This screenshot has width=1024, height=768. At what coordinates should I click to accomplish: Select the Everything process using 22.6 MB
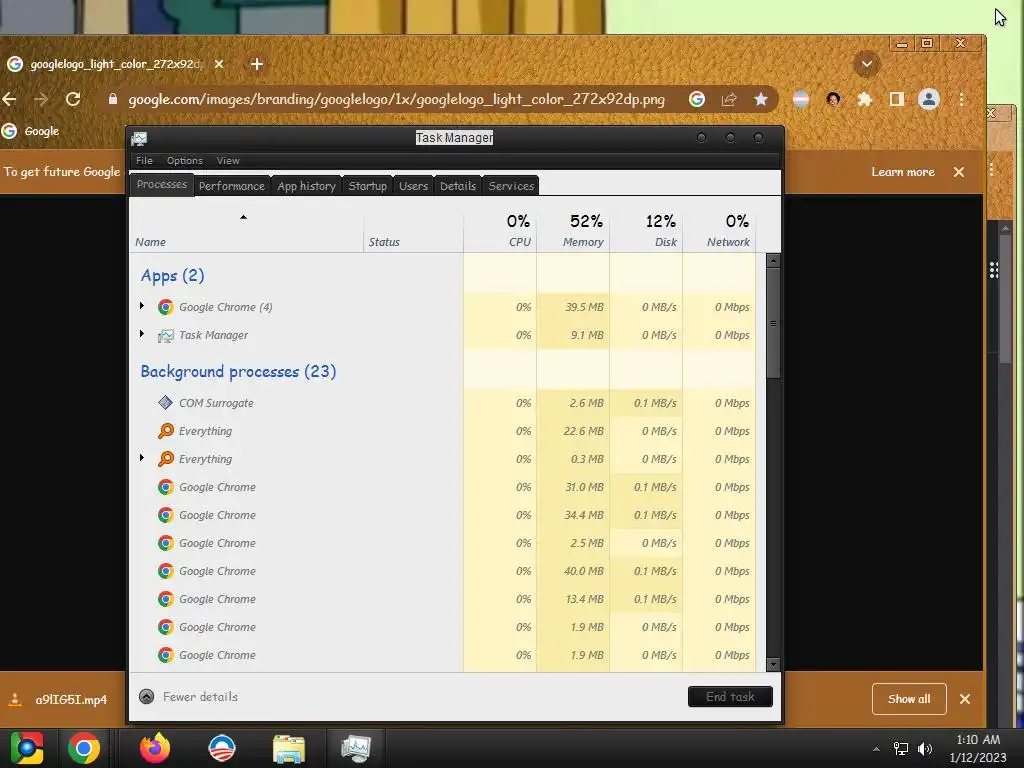pyautogui.click(x=443, y=431)
